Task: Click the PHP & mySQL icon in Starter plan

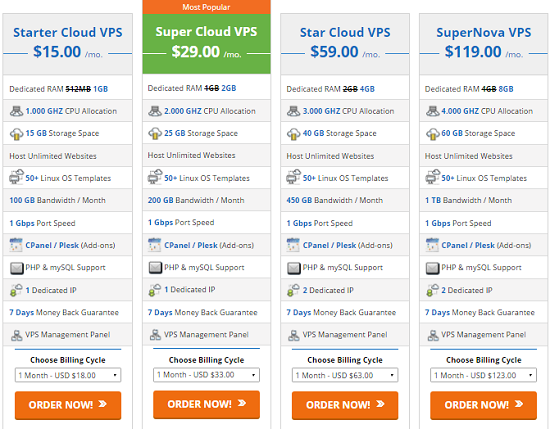Action: (x=16, y=268)
